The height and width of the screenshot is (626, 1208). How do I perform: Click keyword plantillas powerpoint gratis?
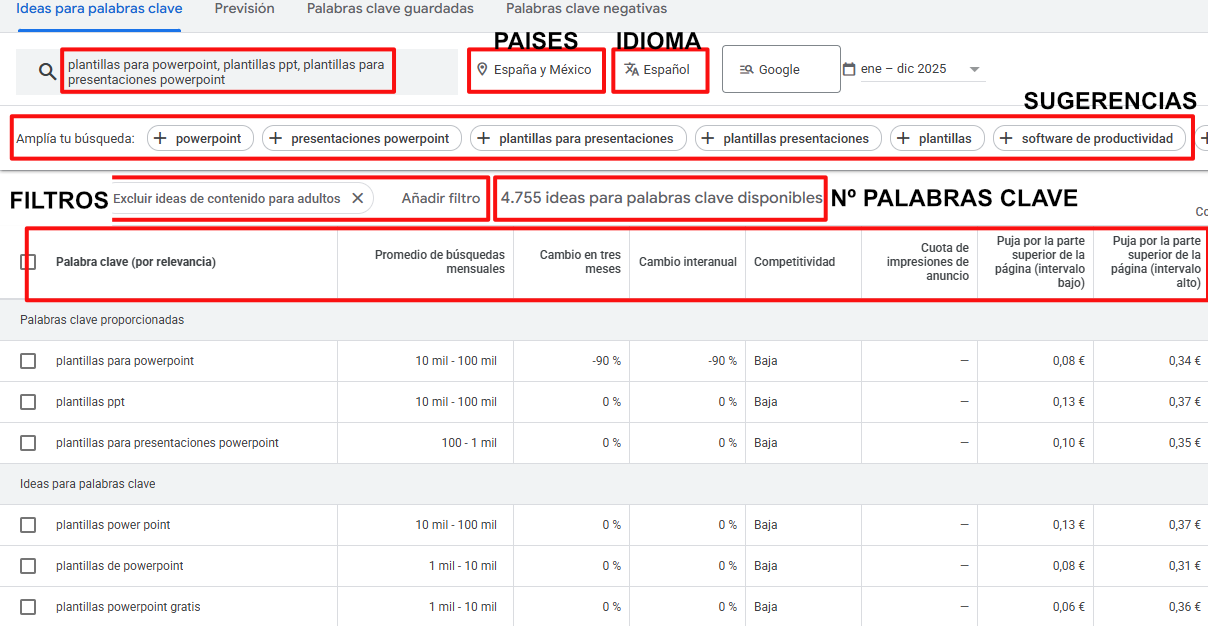point(128,607)
